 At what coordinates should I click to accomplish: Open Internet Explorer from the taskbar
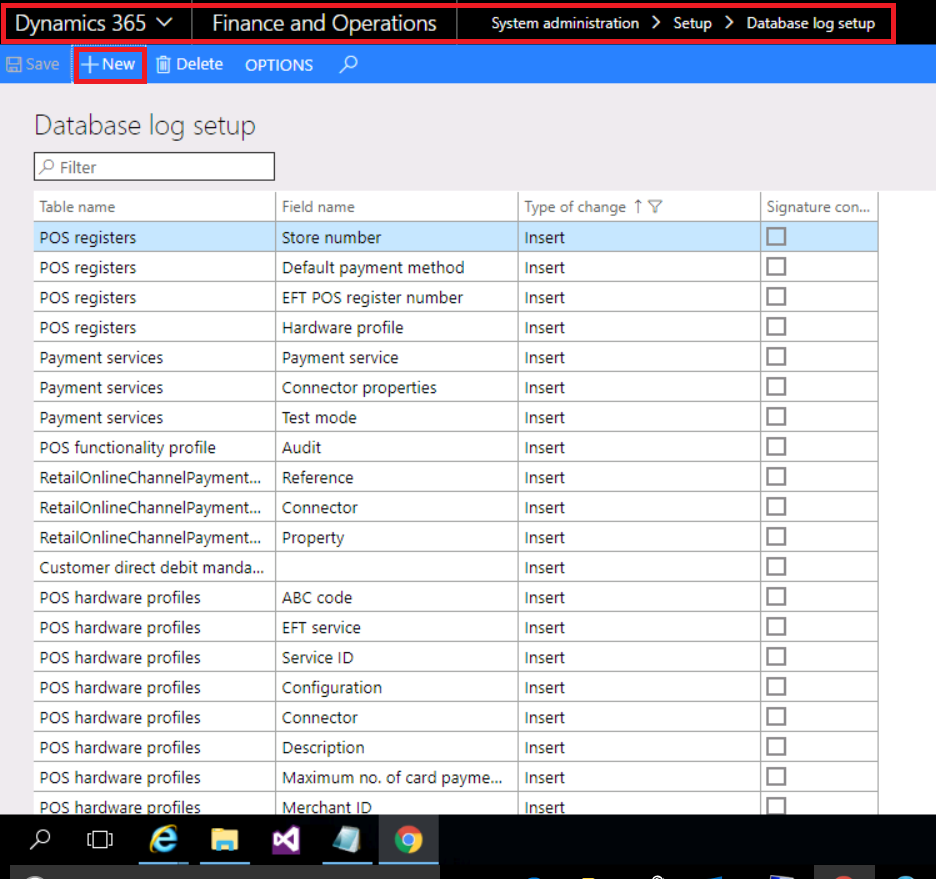coord(164,840)
